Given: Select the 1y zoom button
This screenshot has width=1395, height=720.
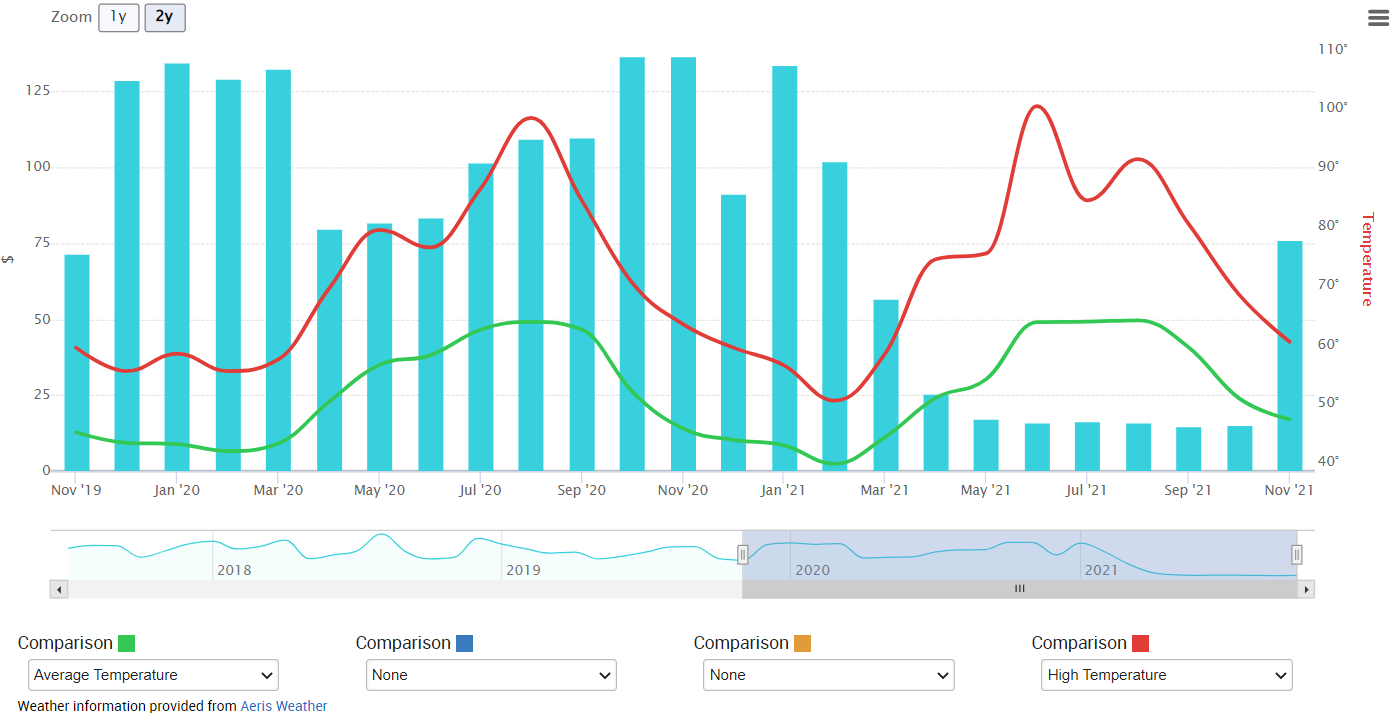Looking at the screenshot, I should tap(118, 17).
